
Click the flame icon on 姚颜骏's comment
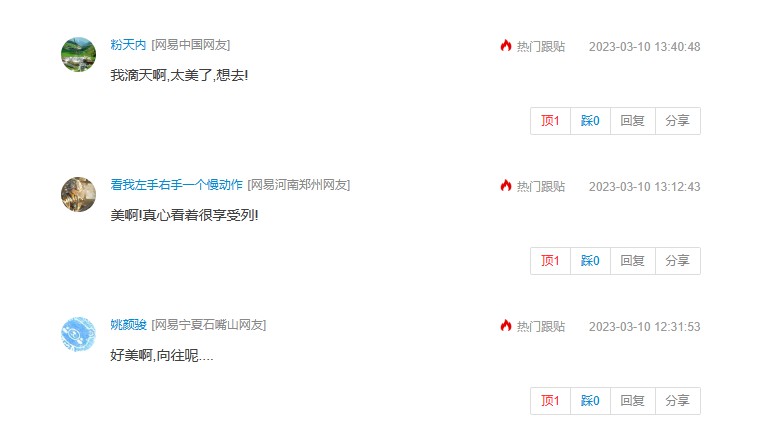point(505,325)
